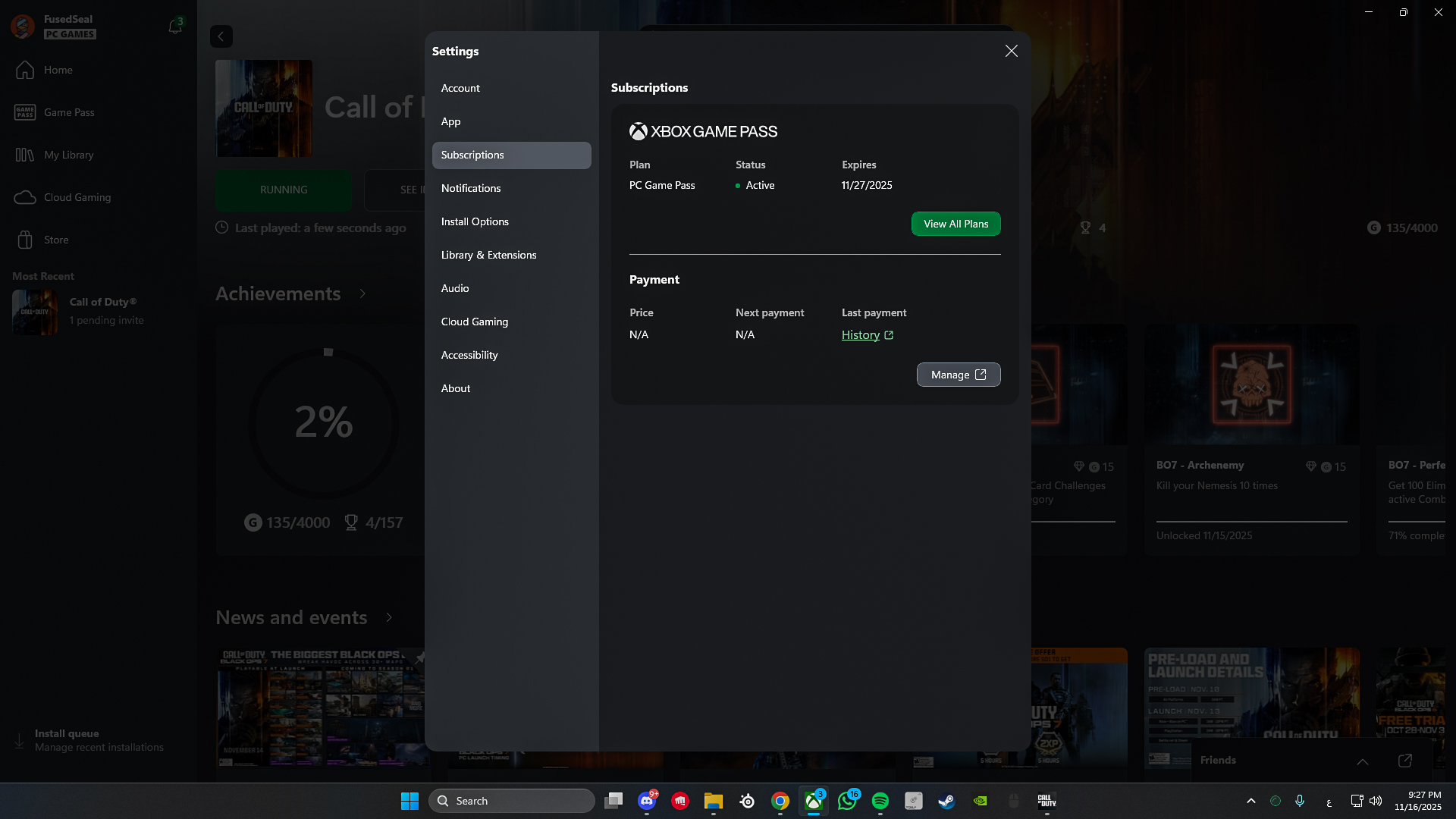Open Notifications settings
The height and width of the screenshot is (819, 1456).
tap(512, 188)
